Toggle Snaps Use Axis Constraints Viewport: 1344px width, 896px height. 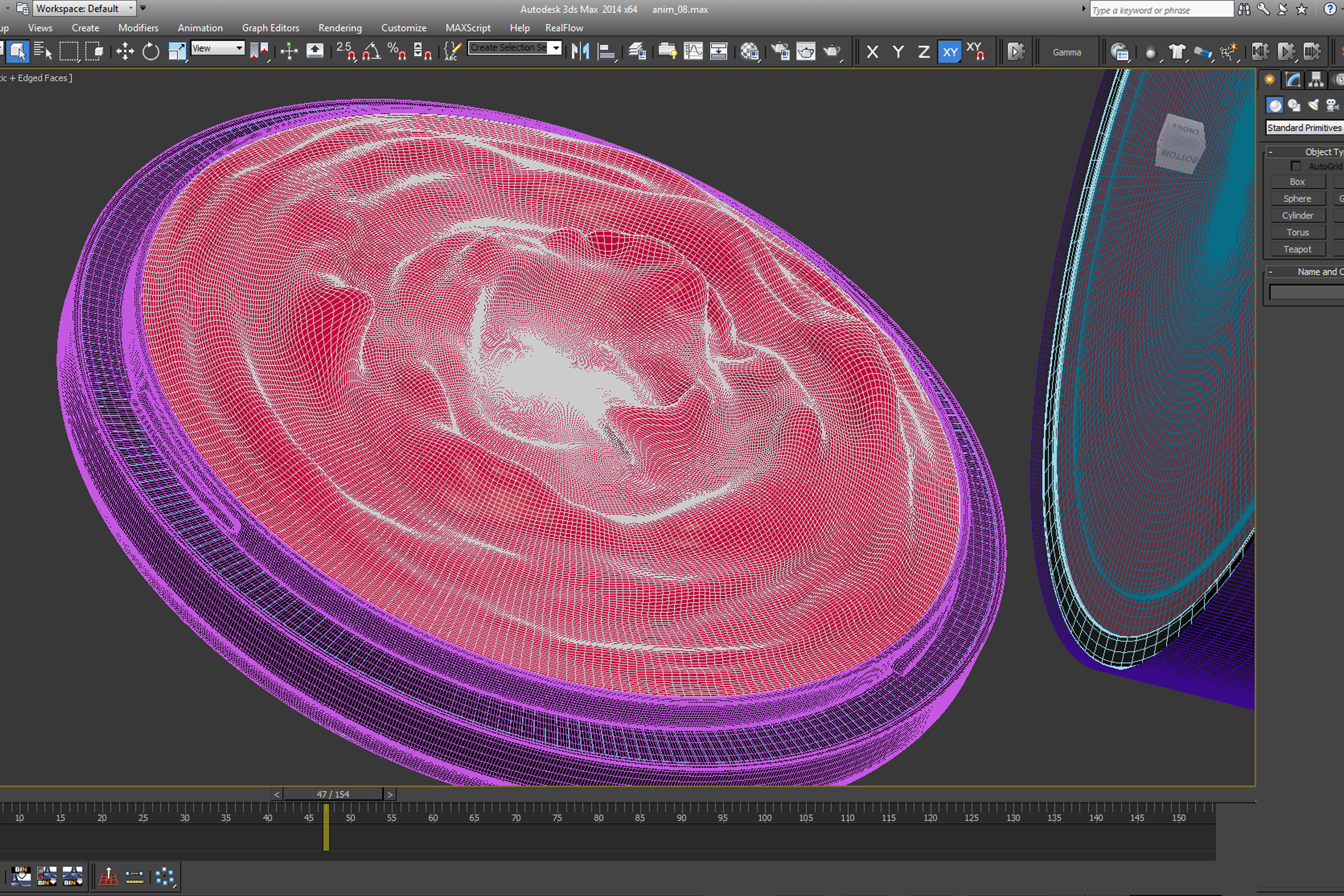point(976,52)
